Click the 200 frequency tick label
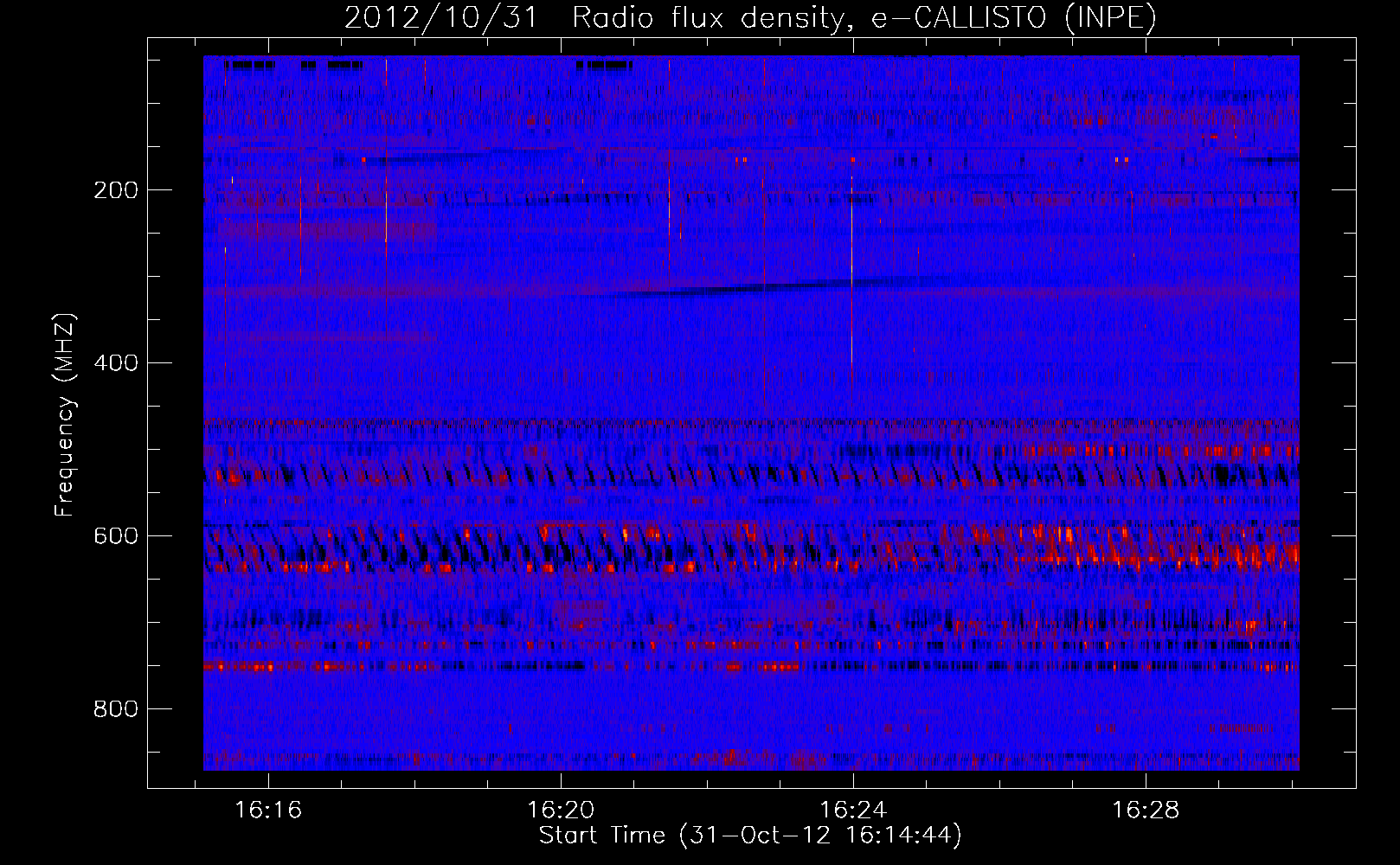The image size is (1400, 865). point(115,190)
